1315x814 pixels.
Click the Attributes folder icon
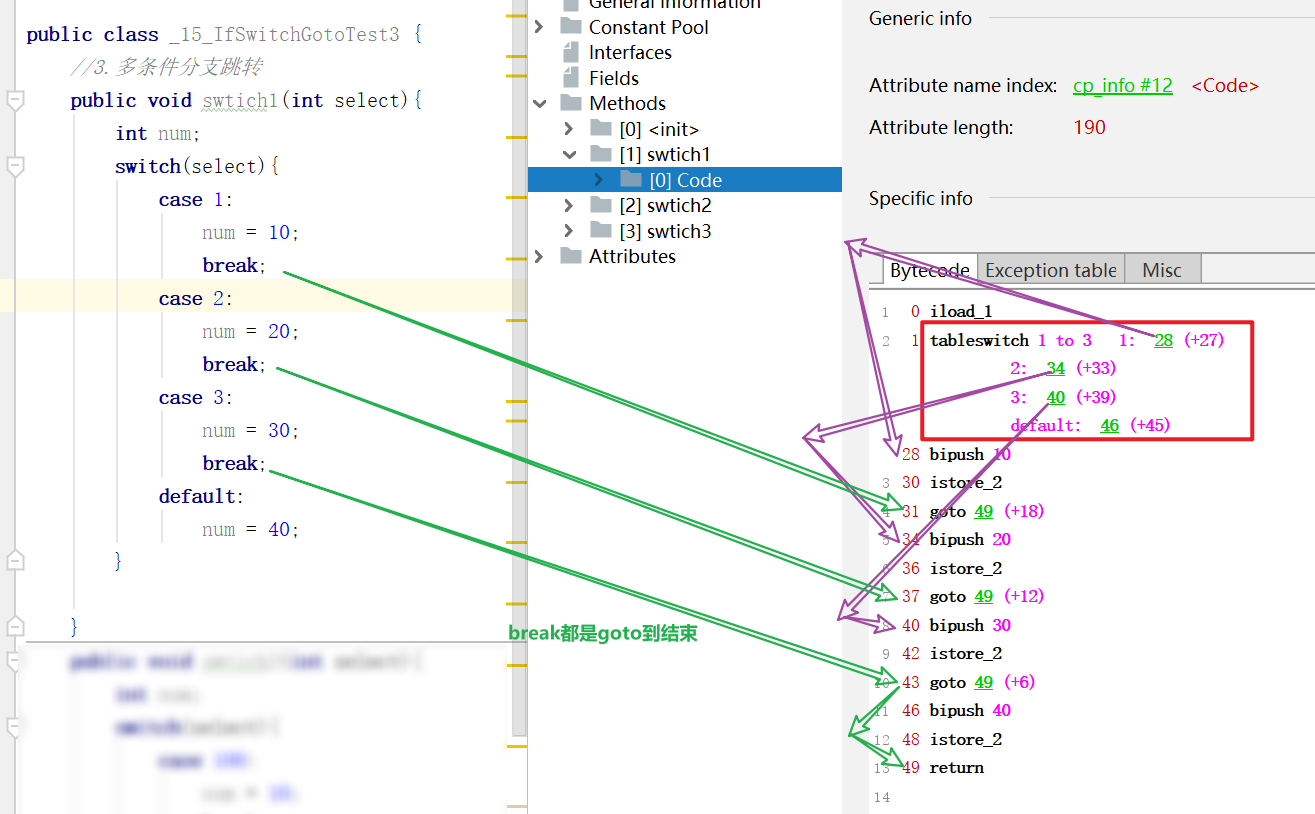(x=571, y=256)
